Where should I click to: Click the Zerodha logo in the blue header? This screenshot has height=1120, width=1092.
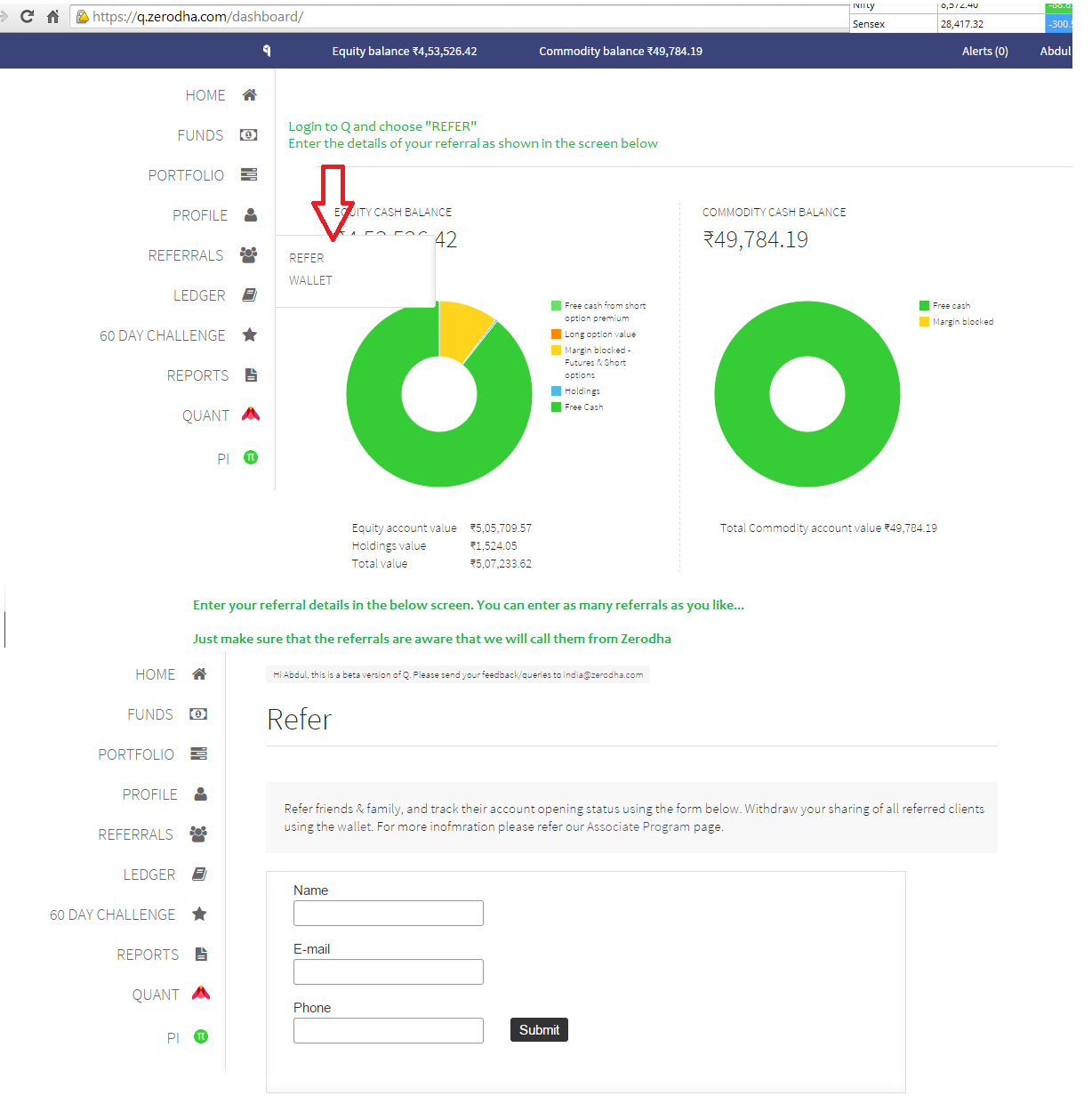tap(267, 51)
